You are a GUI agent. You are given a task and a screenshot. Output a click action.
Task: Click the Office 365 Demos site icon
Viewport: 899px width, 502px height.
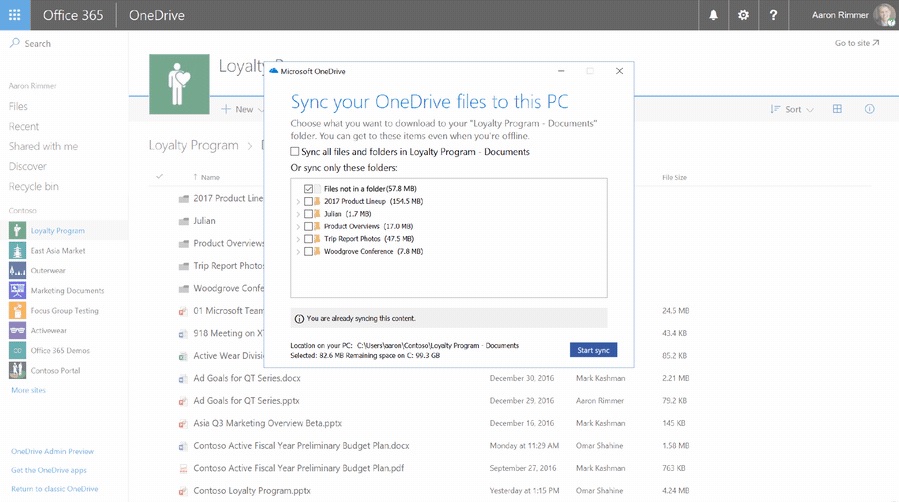coord(17,350)
